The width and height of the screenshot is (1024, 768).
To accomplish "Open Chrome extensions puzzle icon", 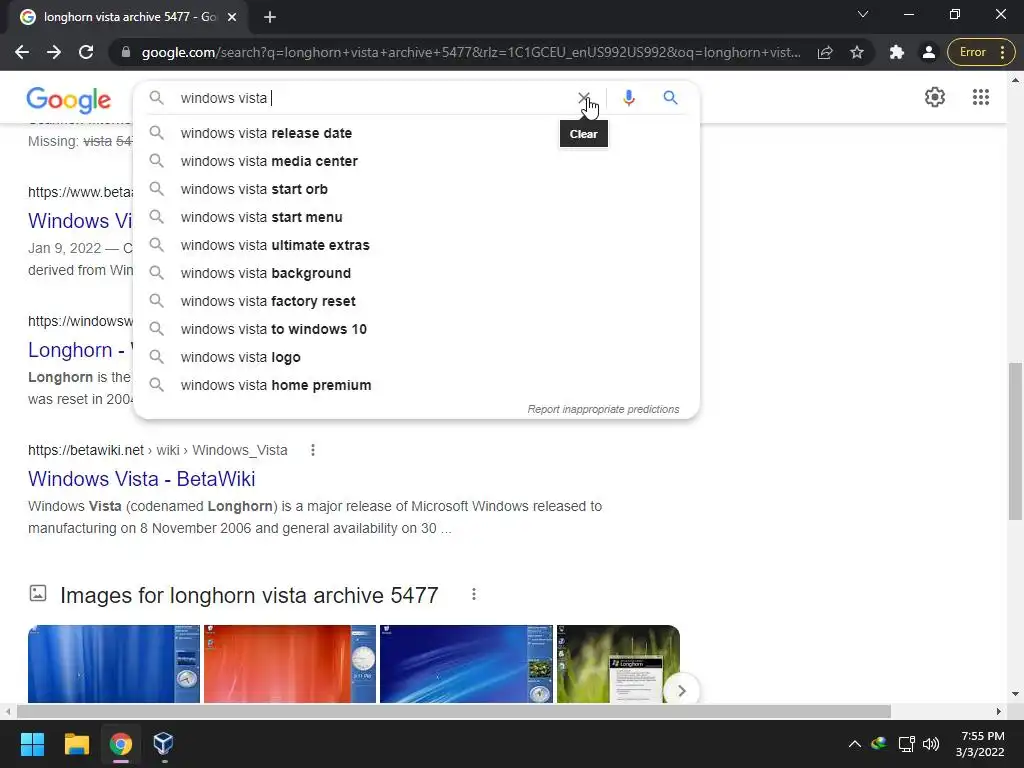I will click(x=897, y=52).
